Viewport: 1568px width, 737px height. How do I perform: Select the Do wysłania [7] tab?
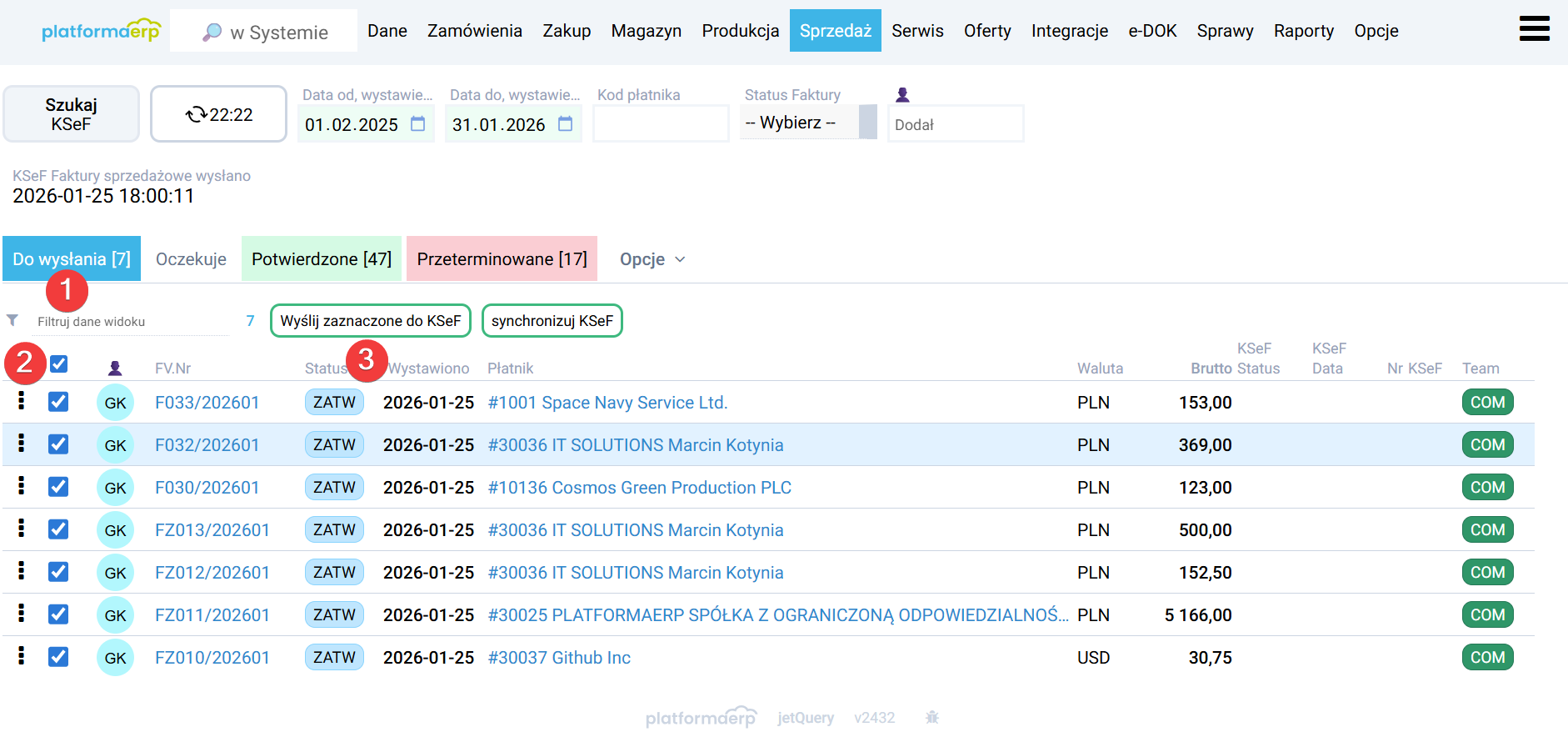[x=72, y=258]
